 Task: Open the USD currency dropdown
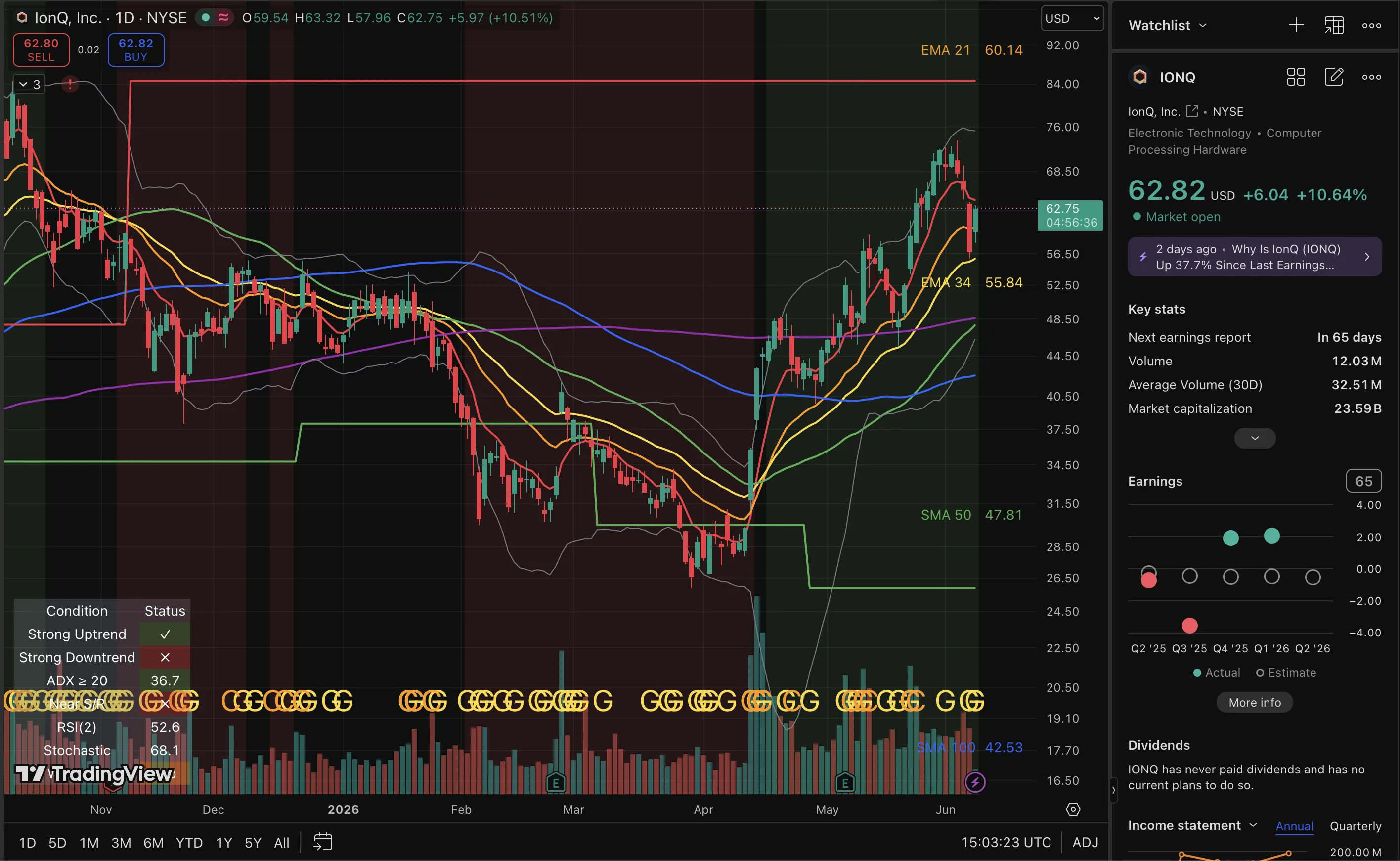click(x=1072, y=18)
